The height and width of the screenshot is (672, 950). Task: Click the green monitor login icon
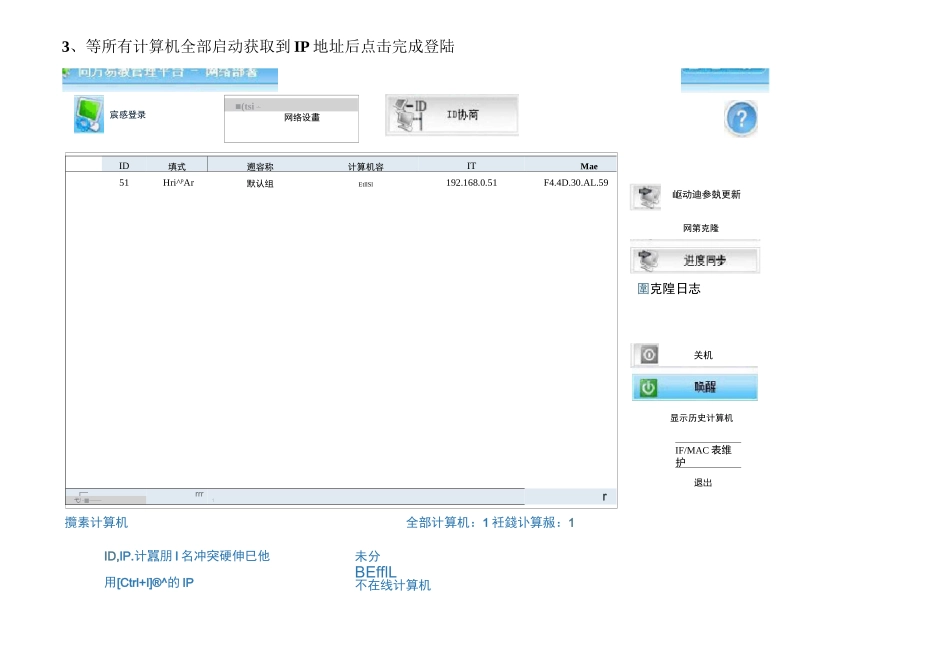(89, 114)
